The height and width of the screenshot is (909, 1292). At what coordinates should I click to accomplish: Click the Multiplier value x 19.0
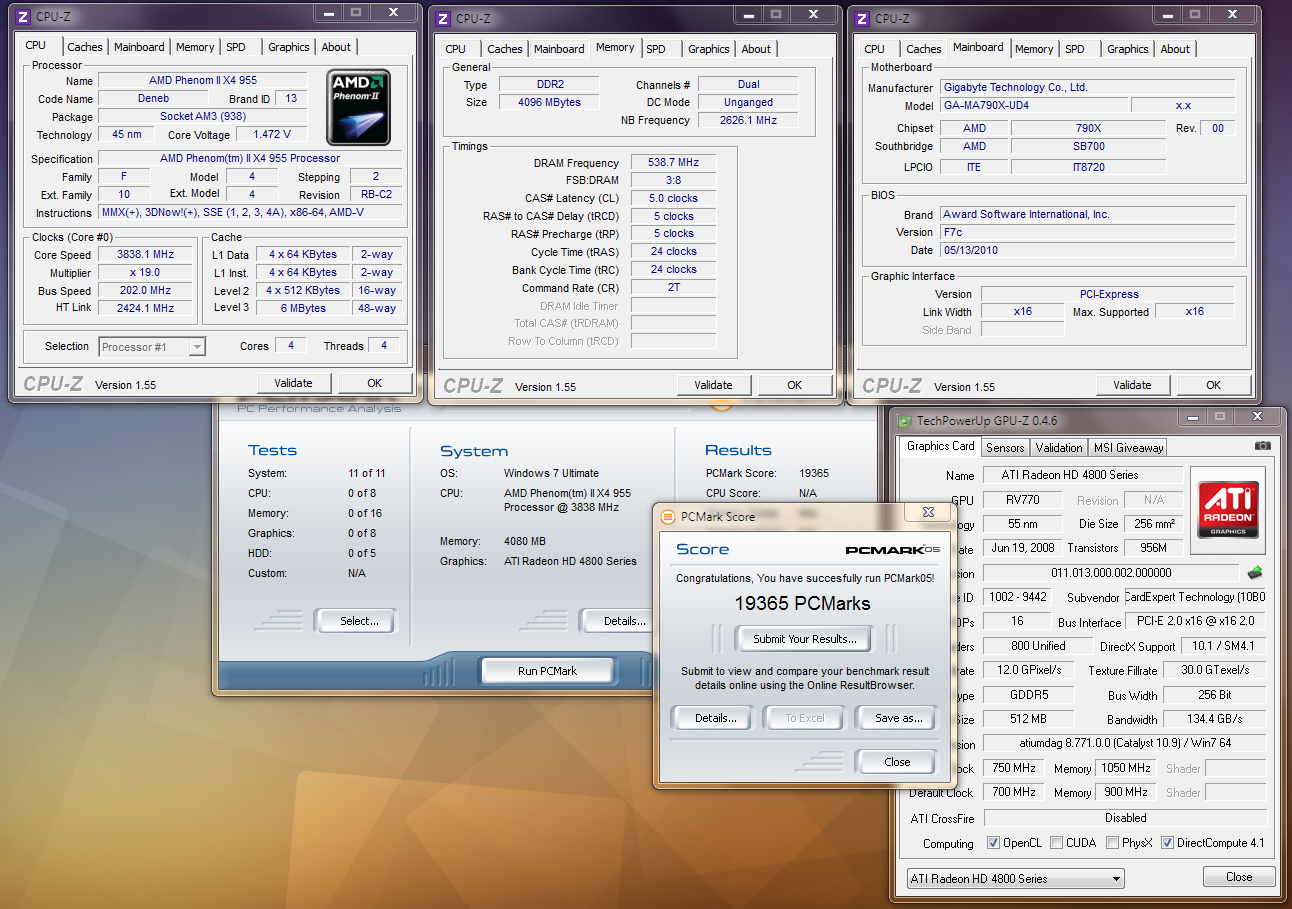coord(144,273)
